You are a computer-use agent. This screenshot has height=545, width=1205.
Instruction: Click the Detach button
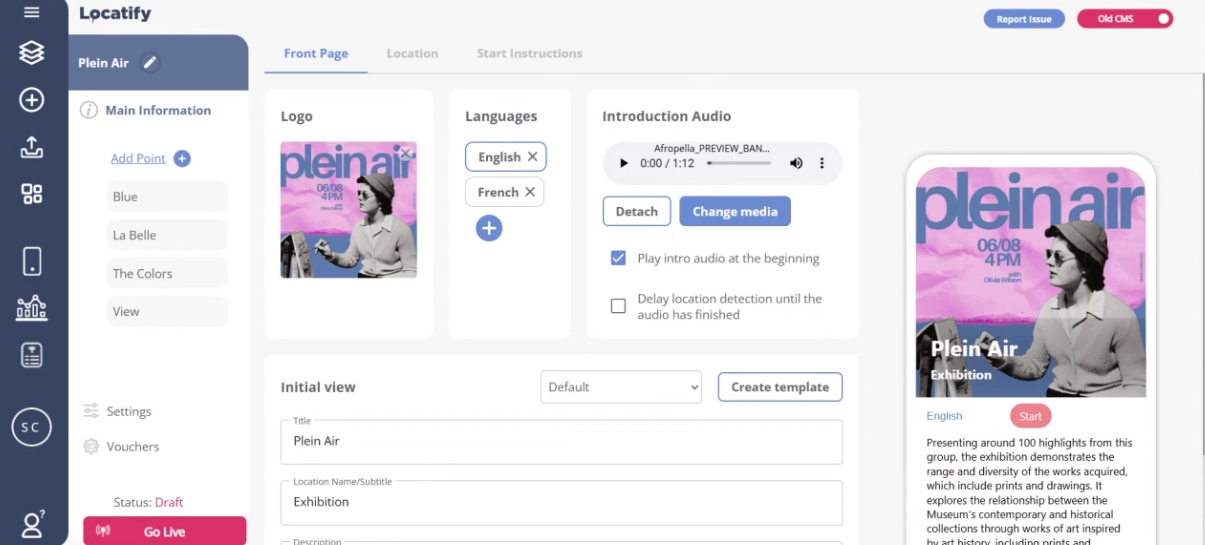coord(636,211)
